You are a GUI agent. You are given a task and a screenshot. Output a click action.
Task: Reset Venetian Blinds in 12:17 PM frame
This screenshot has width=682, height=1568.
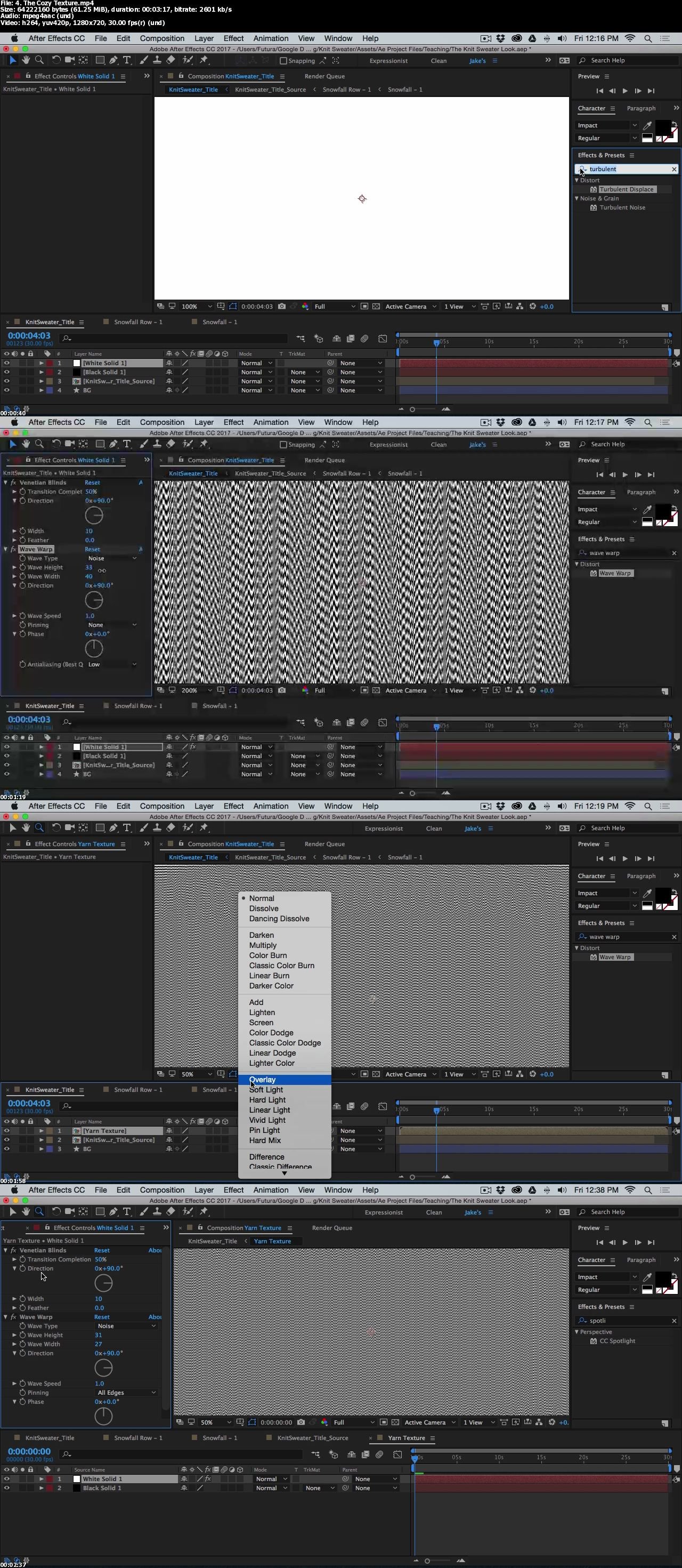pos(92,482)
